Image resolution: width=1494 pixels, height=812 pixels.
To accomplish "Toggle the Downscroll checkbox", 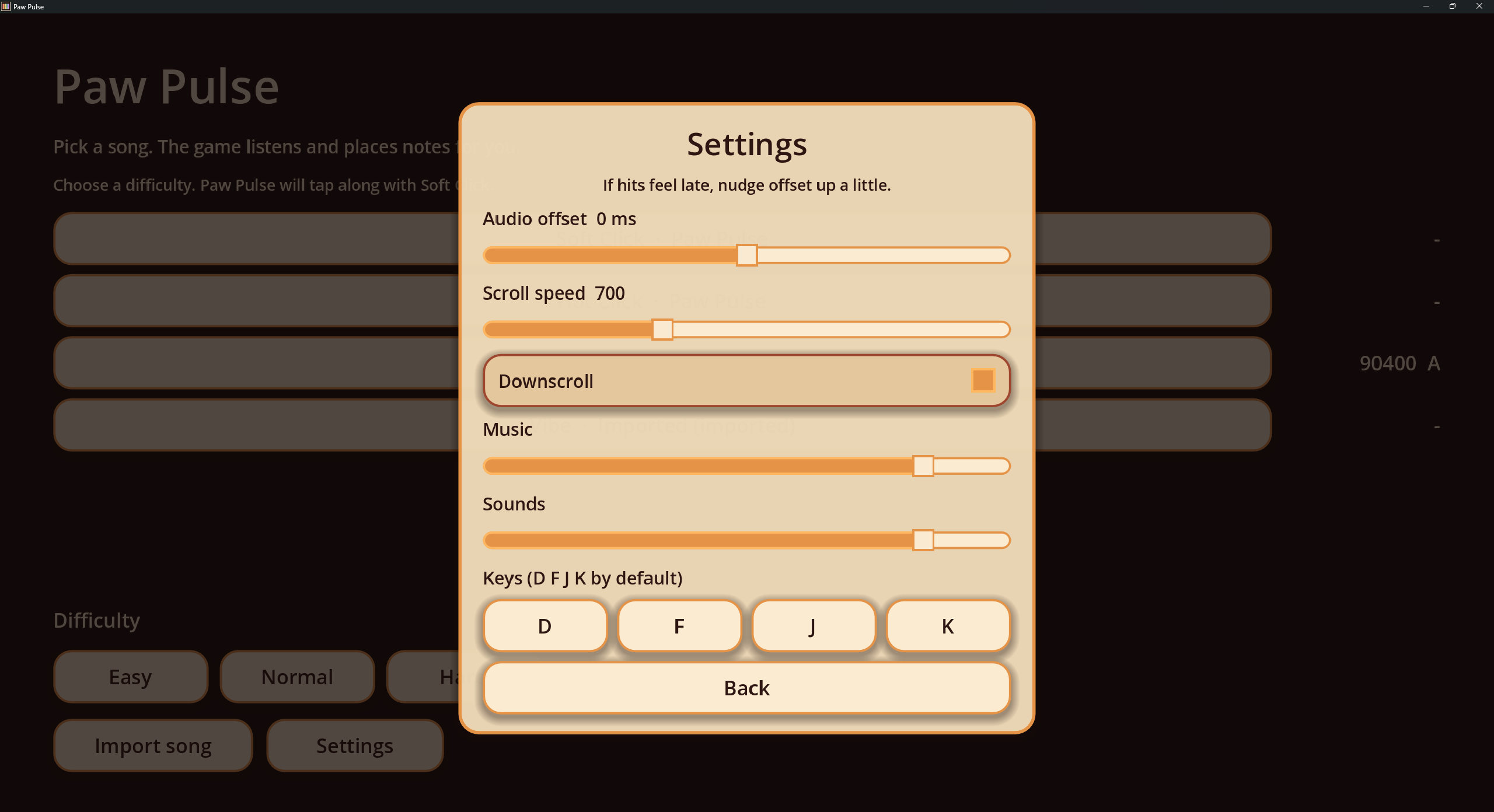I will point(983,381).
